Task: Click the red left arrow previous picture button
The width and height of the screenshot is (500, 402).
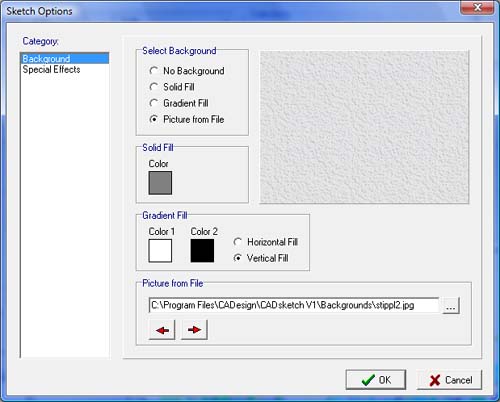Action: pyautogui.click(x=162, y=330)
